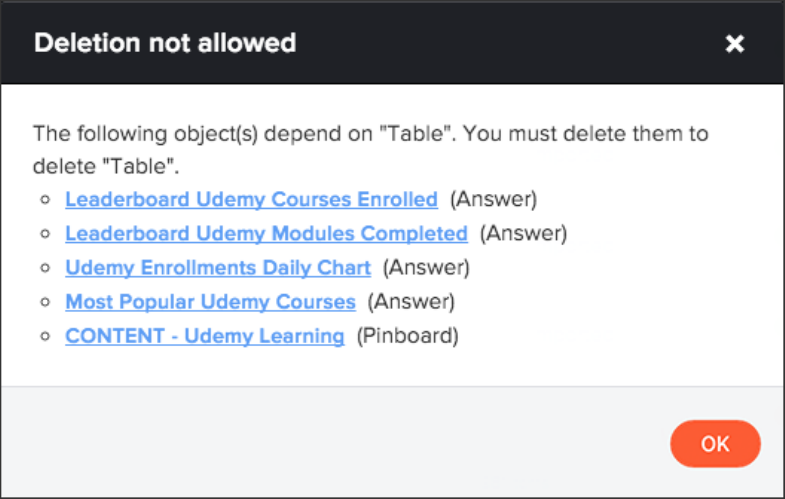785x499 pixels.
Task: Click bullet beside Most Popular Udemy Courses
Action: pos(45,302)
